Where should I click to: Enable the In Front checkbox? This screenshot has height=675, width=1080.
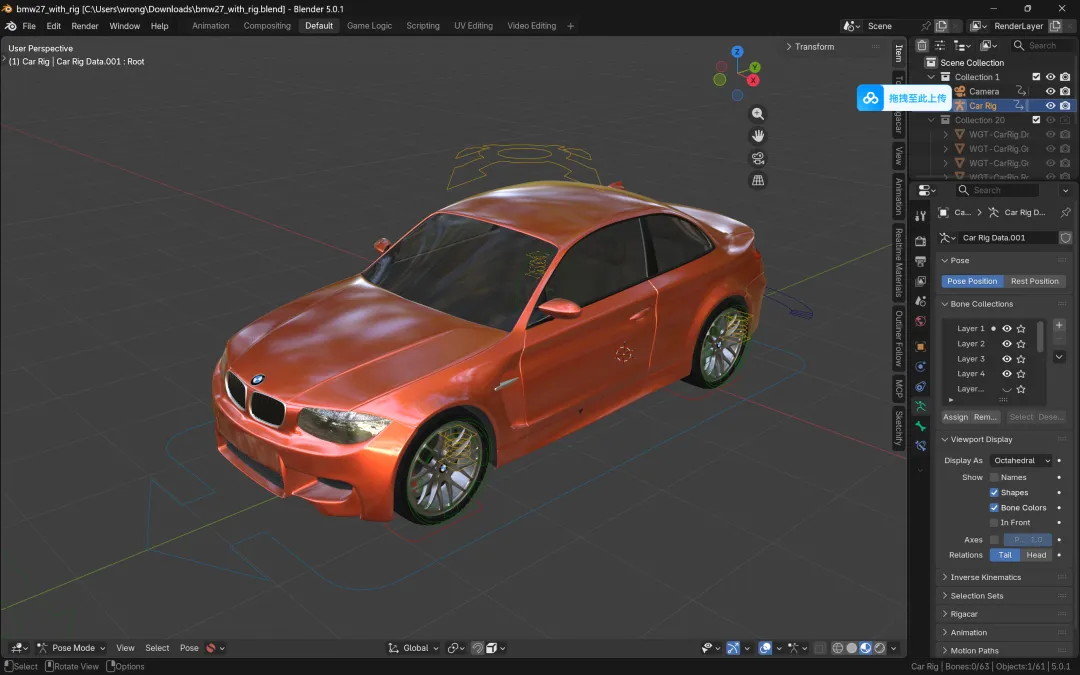pos(994,523)
